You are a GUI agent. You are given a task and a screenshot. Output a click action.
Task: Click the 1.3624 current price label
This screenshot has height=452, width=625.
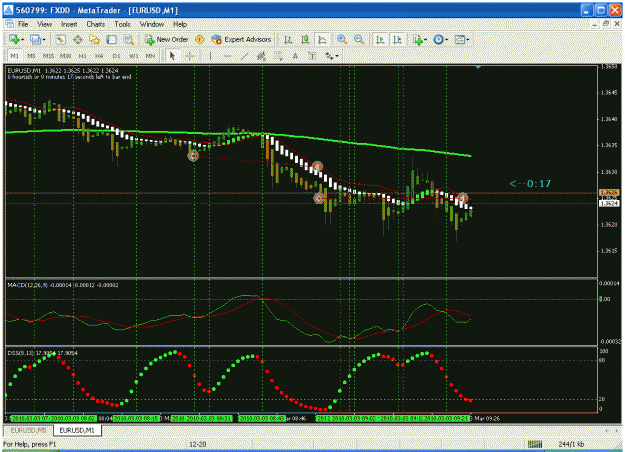[x=609, y=203]
